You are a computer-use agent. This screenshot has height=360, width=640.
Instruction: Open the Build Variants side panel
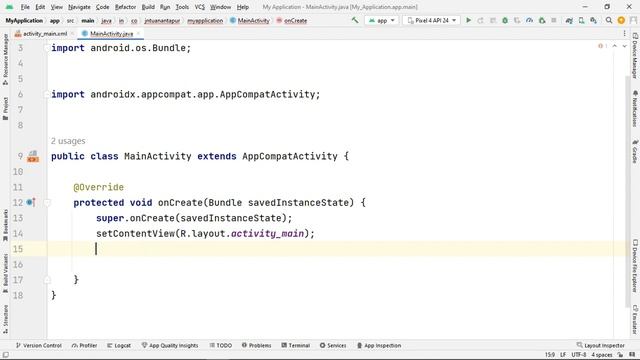click(5, 273)
